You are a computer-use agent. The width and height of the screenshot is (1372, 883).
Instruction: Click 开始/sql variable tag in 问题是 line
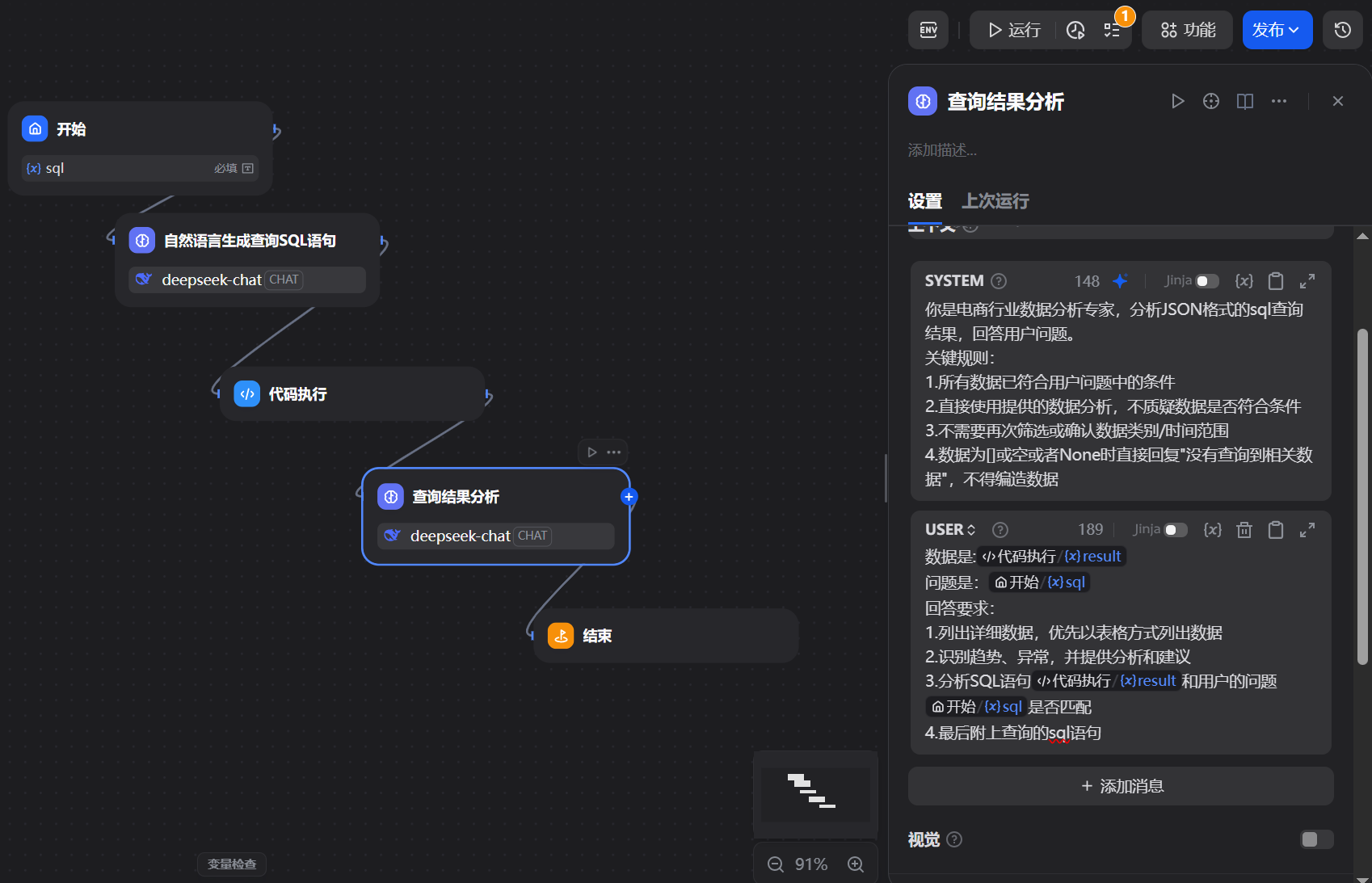coord(1039,582)
